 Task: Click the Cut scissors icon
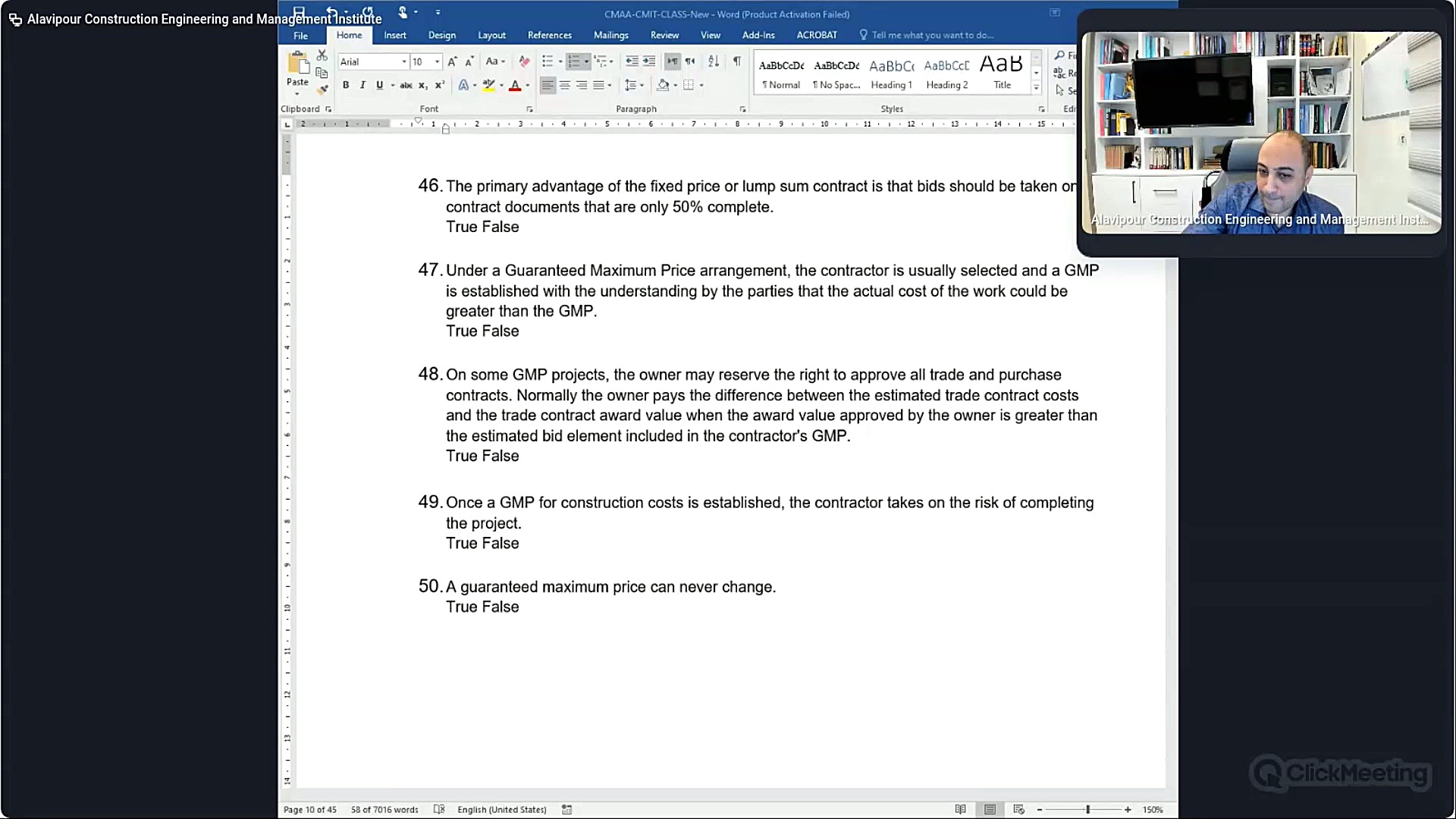click(322, 56)
